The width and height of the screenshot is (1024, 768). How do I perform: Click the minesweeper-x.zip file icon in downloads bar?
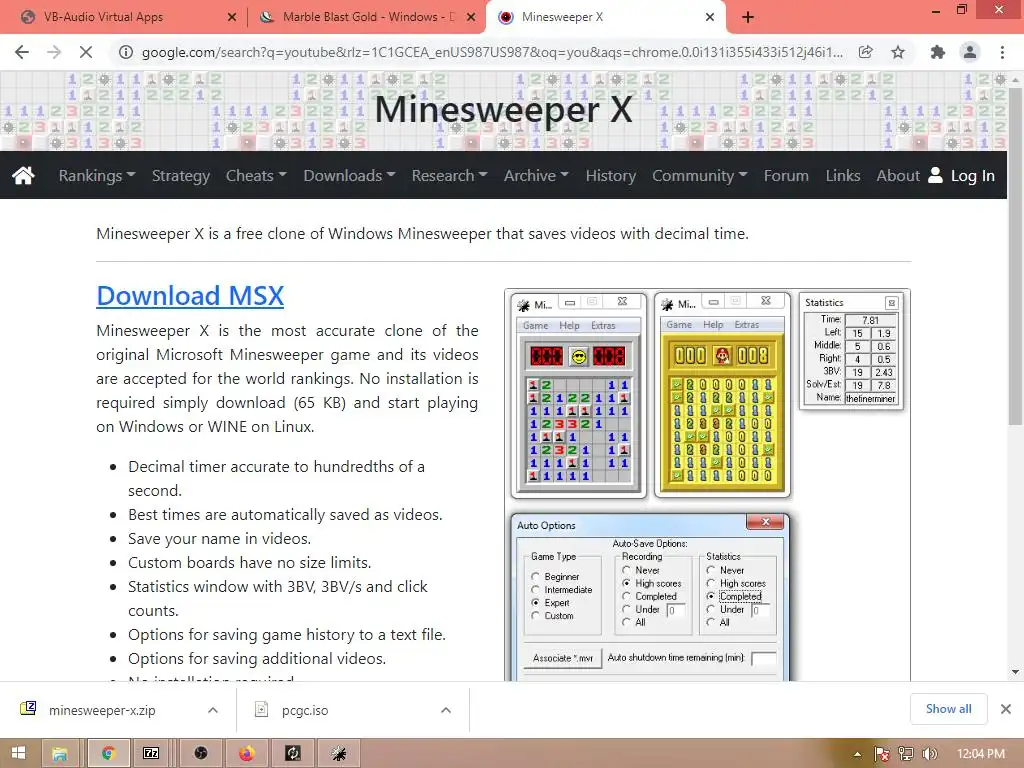(x=28, y=709)
